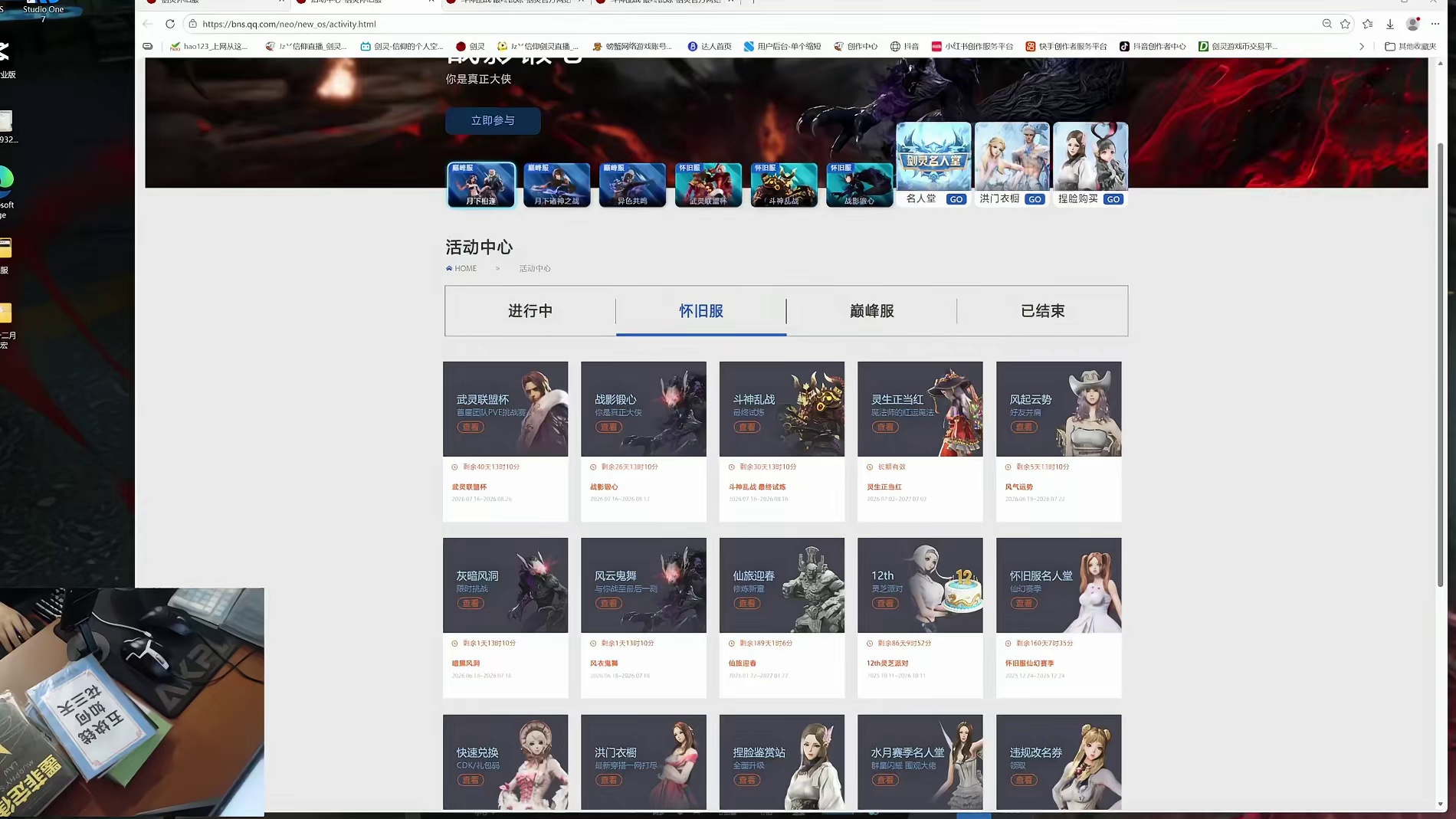
Task: Open the hao123 bookmark
Action: pyautogui.click(x=208, y=46)
